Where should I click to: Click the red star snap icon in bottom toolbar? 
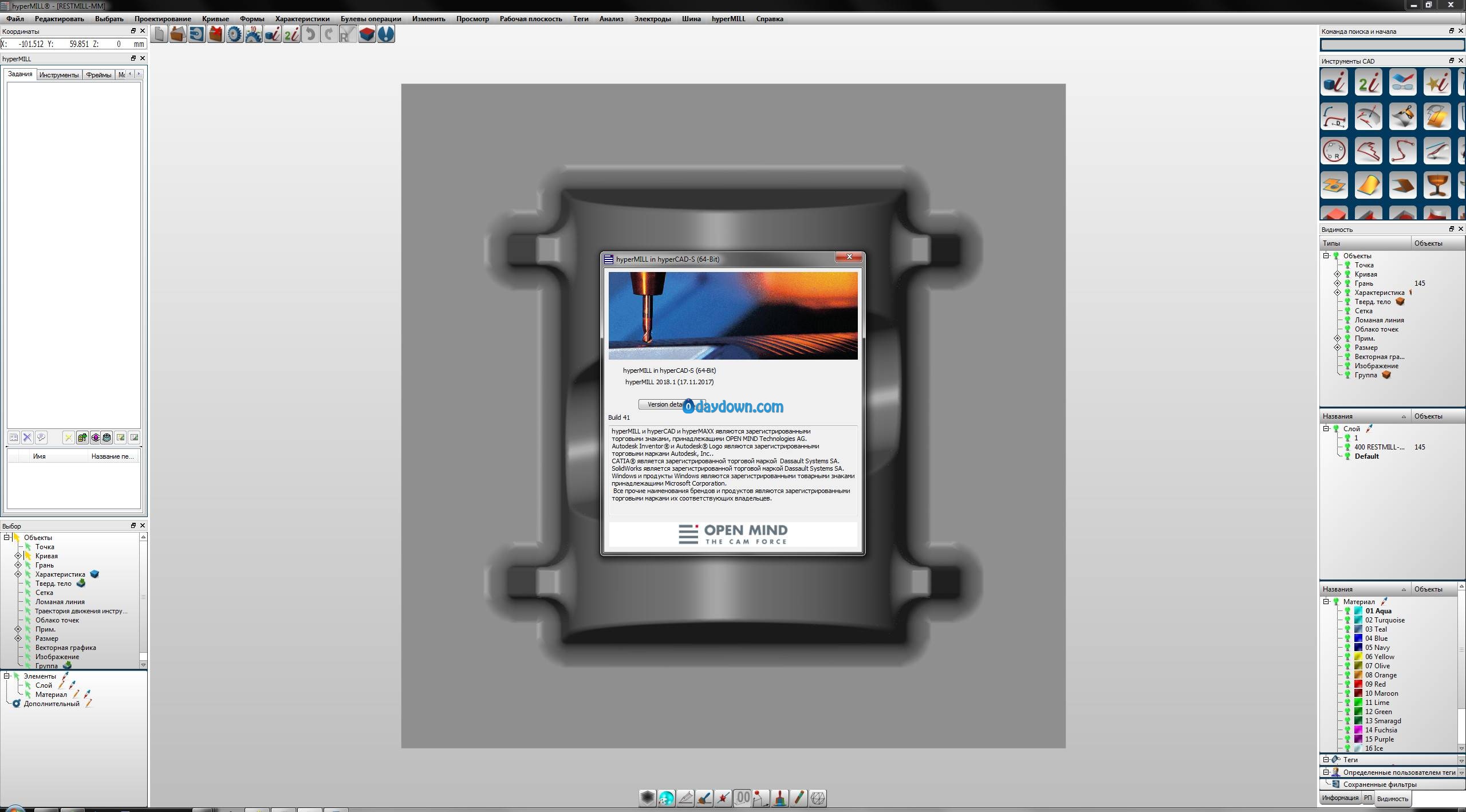723,798
